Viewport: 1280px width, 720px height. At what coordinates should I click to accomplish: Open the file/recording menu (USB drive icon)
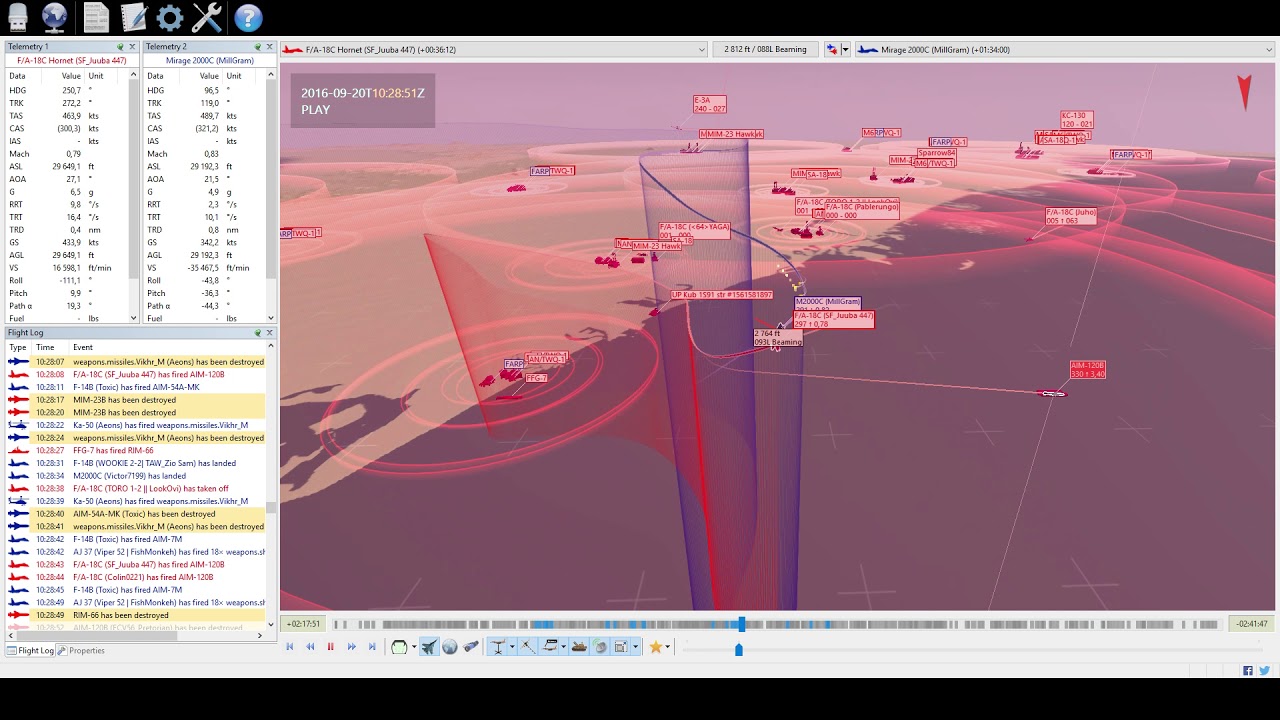[x=17, y=17]
